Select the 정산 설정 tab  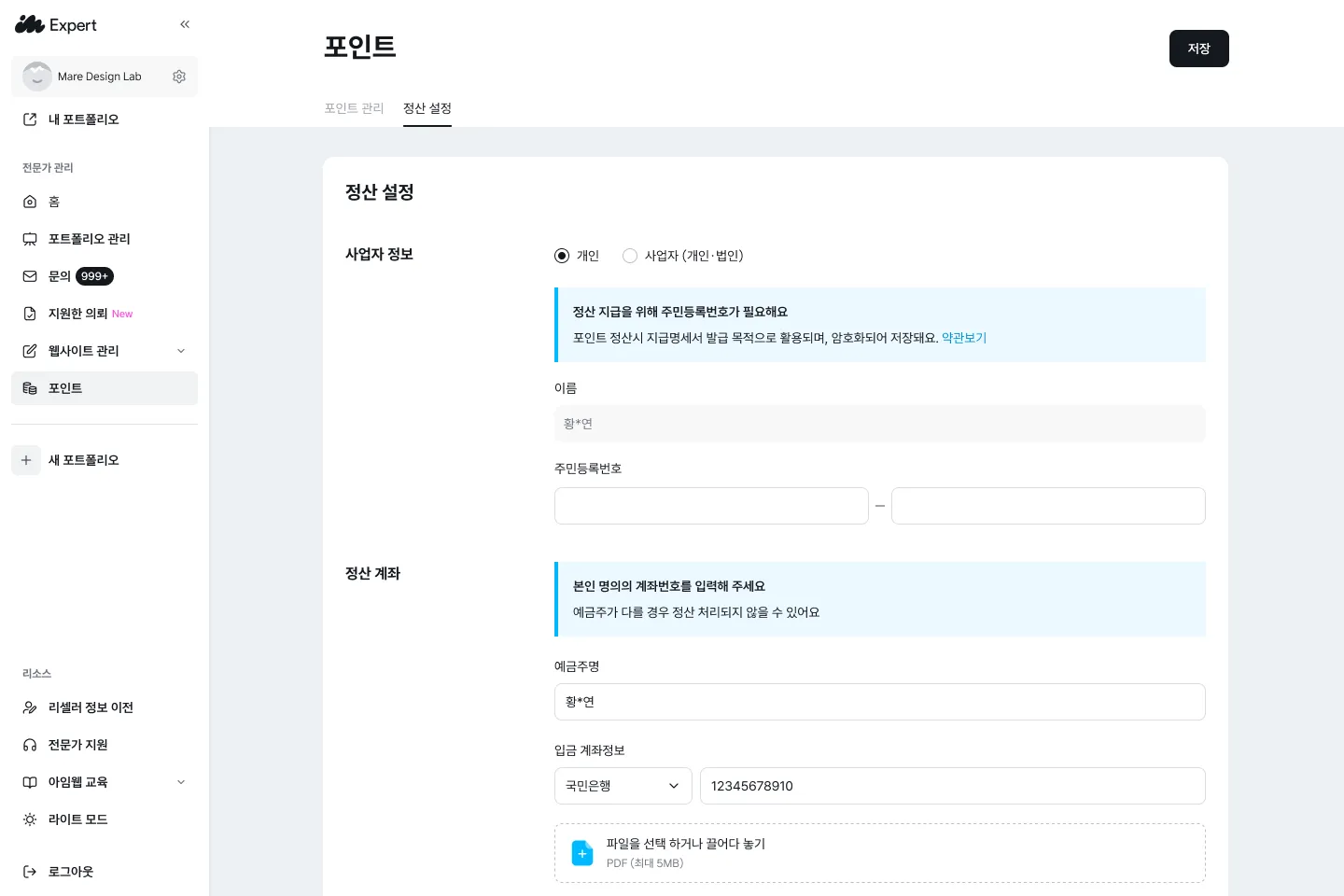(427, 108)
